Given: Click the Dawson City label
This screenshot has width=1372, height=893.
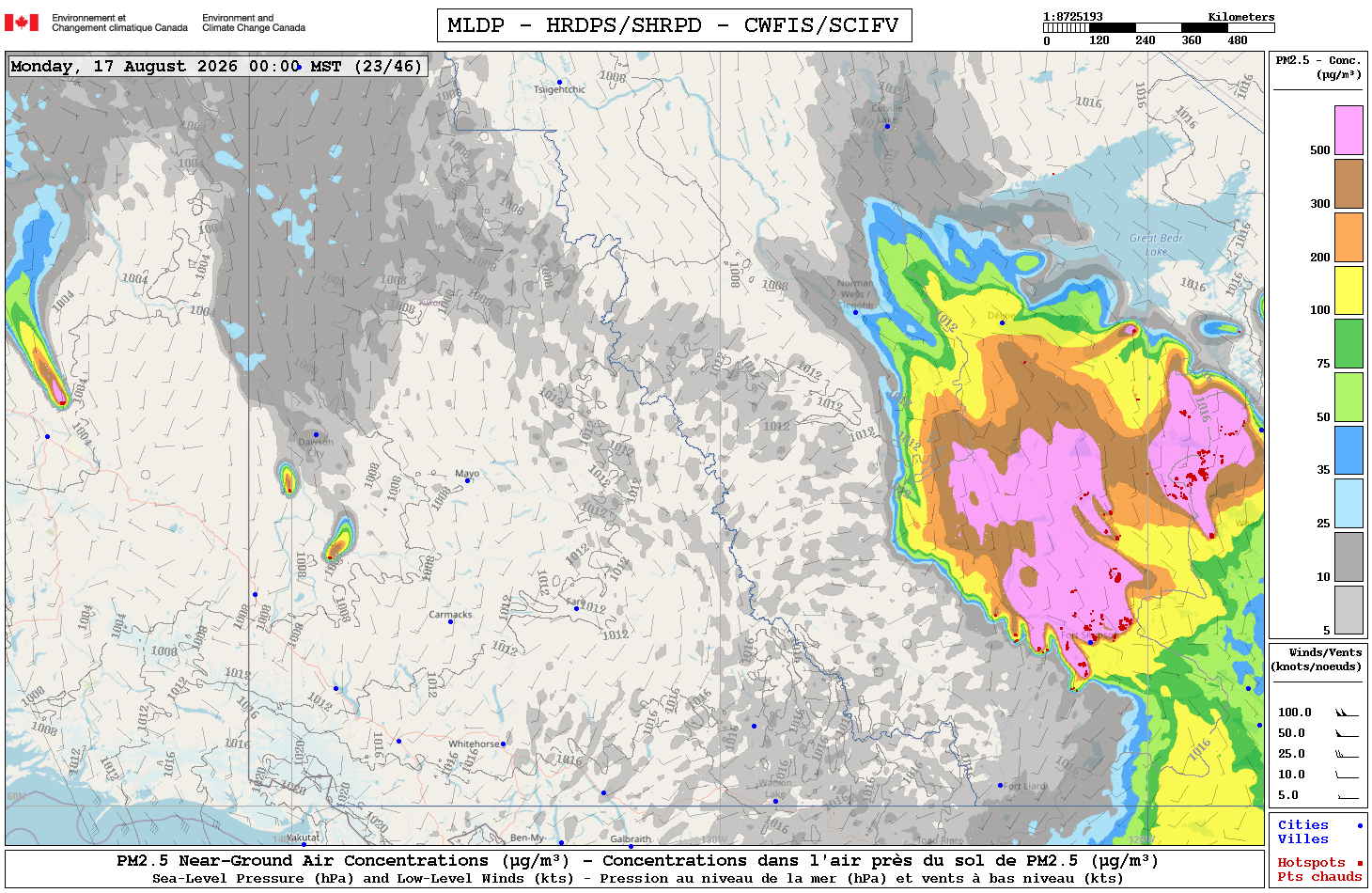Looking at the screenshot, I should point(316,447).
